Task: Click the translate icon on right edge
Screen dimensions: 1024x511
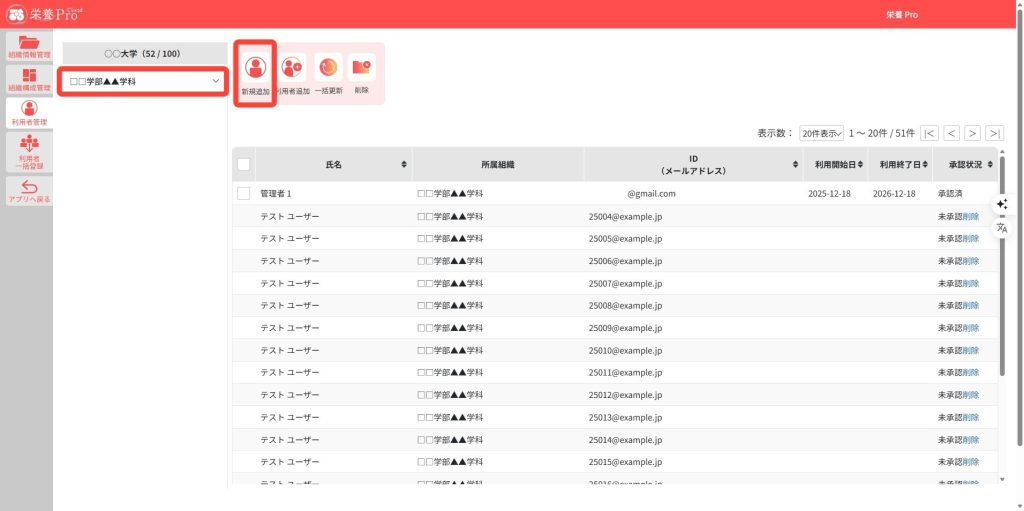Action: click(1002, 228)
